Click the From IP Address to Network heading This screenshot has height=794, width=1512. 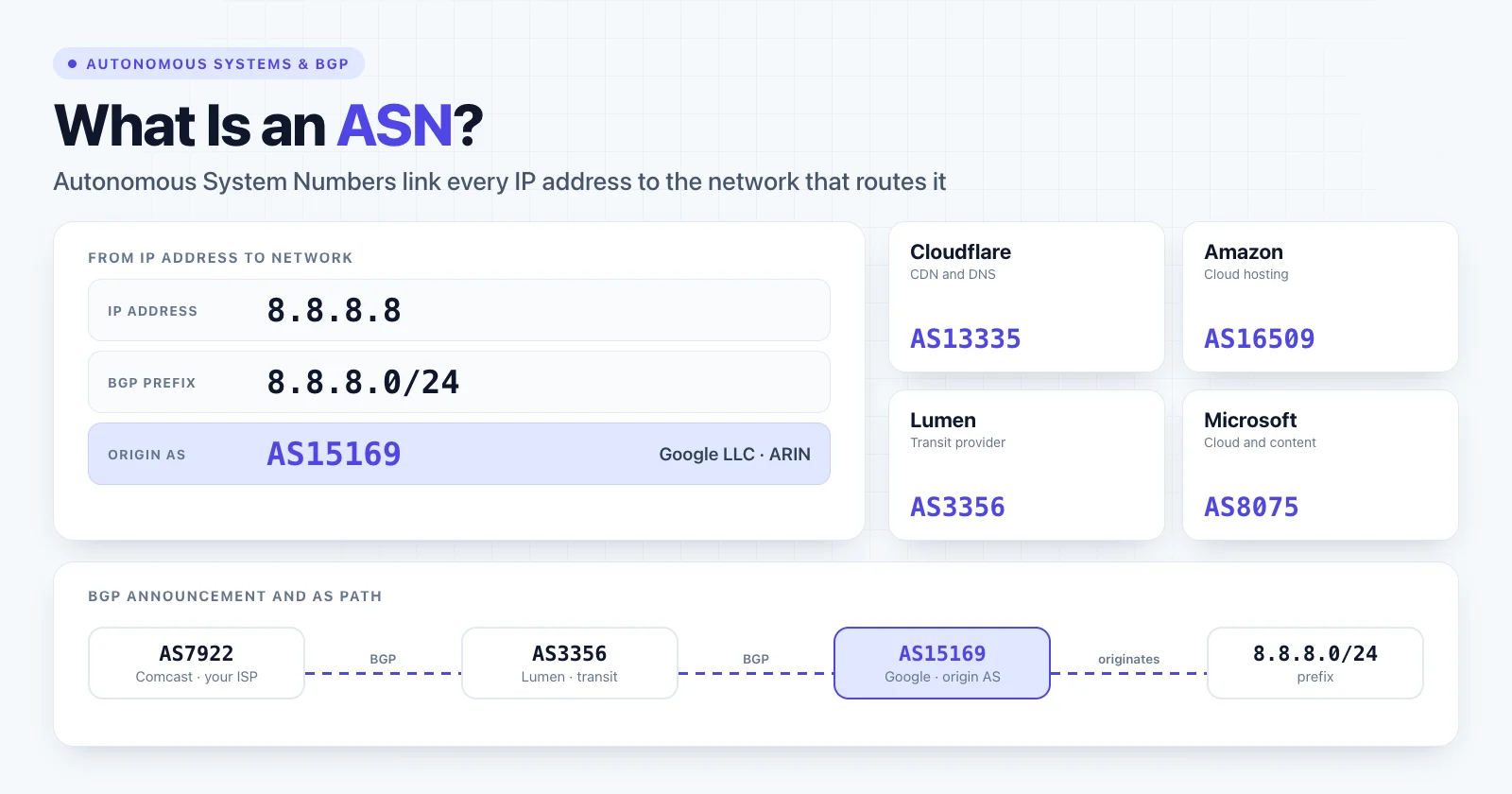[220, 258]
